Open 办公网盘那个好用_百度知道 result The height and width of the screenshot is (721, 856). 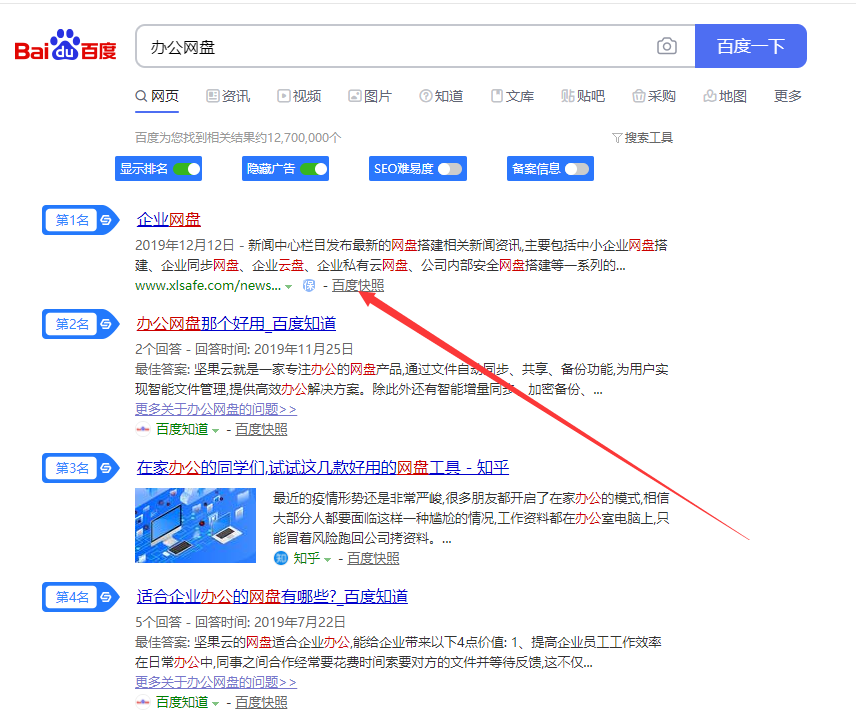point(236,324)
